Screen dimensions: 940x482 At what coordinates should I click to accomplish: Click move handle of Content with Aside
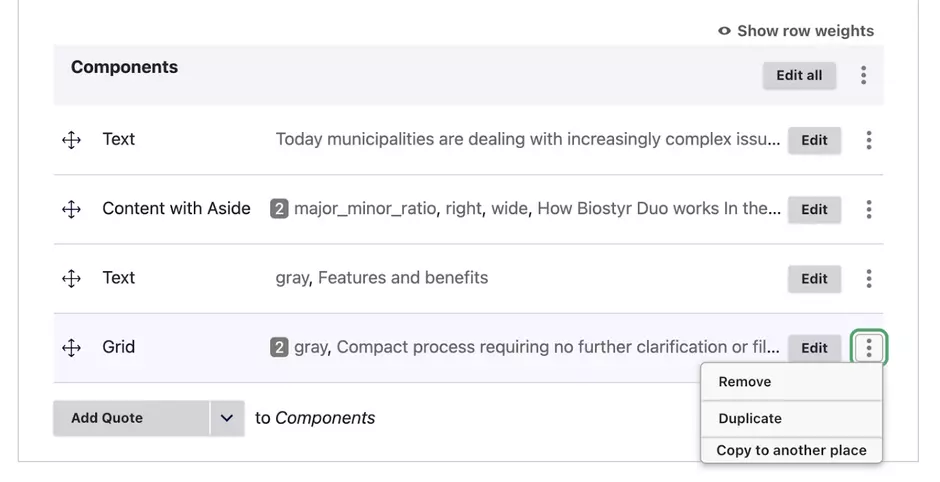tap(71, 209)
